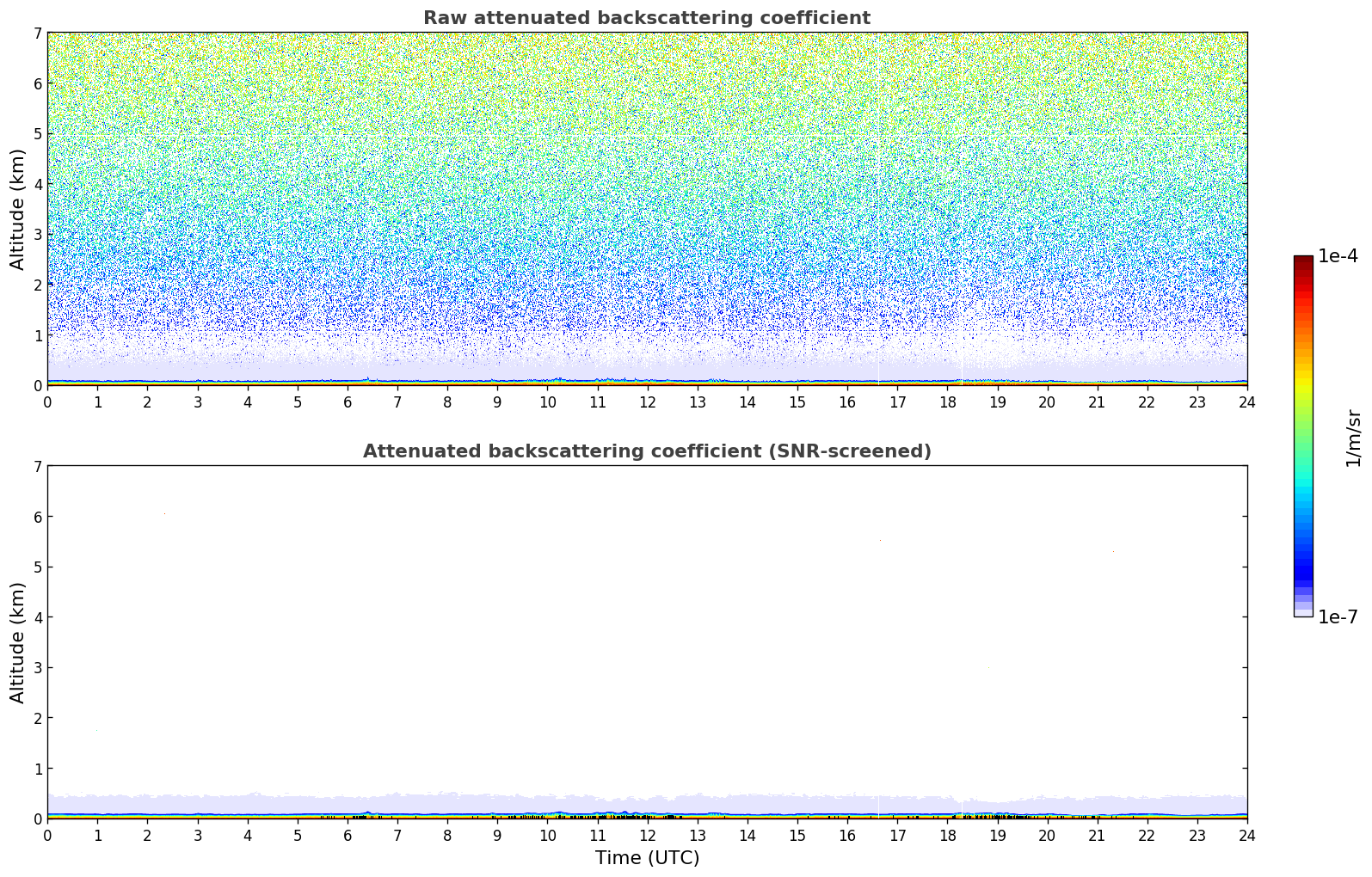Click the top plot's 'Altitude (km)' axis label
Viewport: 1372px width, 877px height.
pos(18,209)
